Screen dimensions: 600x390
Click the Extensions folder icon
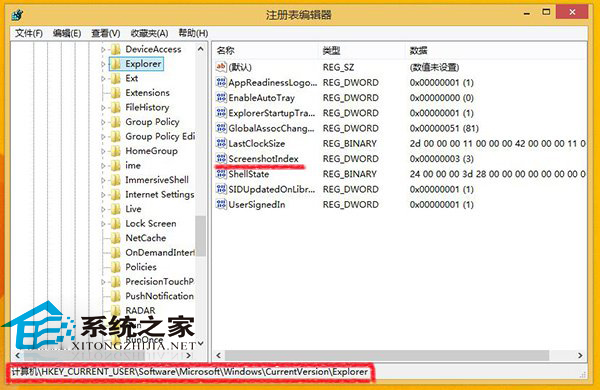click(x=115, y=93)
